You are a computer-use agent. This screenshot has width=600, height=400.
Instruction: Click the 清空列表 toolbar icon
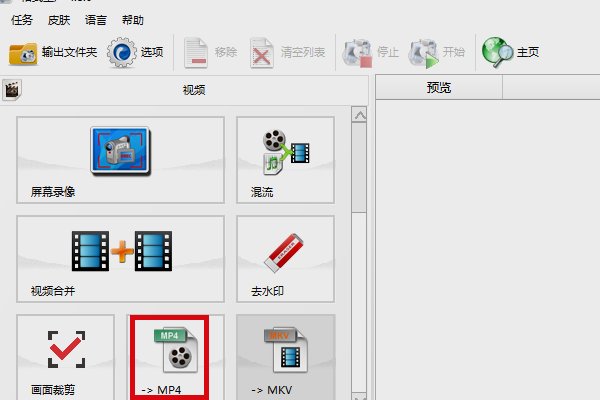262,53
